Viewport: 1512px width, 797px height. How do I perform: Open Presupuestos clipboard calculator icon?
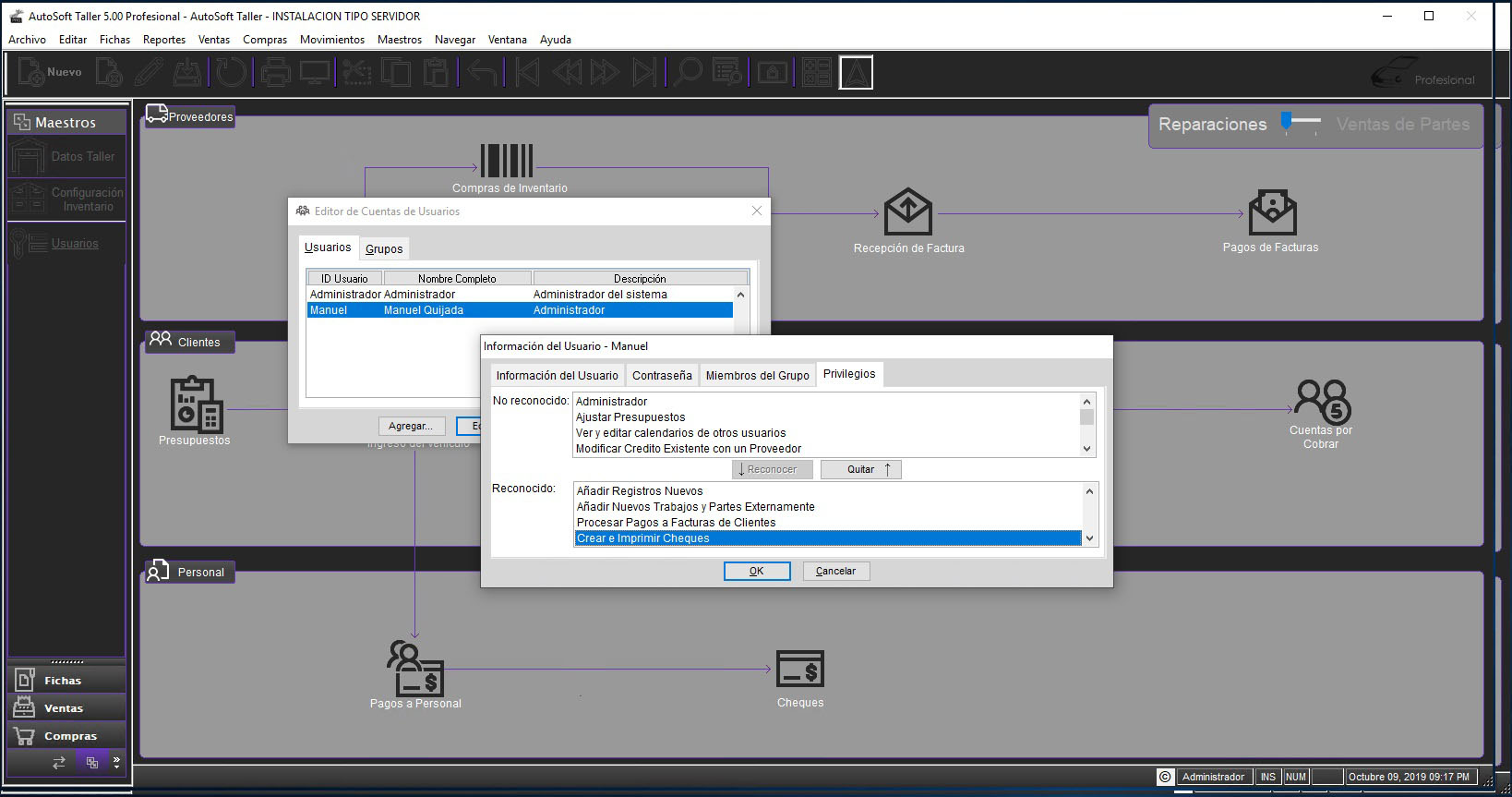tap(196, 405)
